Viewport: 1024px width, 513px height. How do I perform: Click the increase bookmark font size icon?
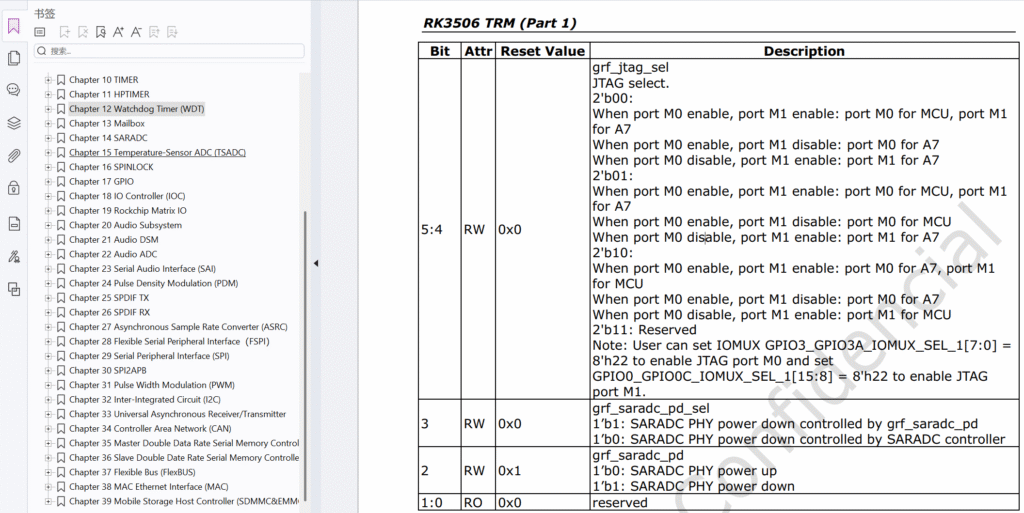(x=118, y=32)
